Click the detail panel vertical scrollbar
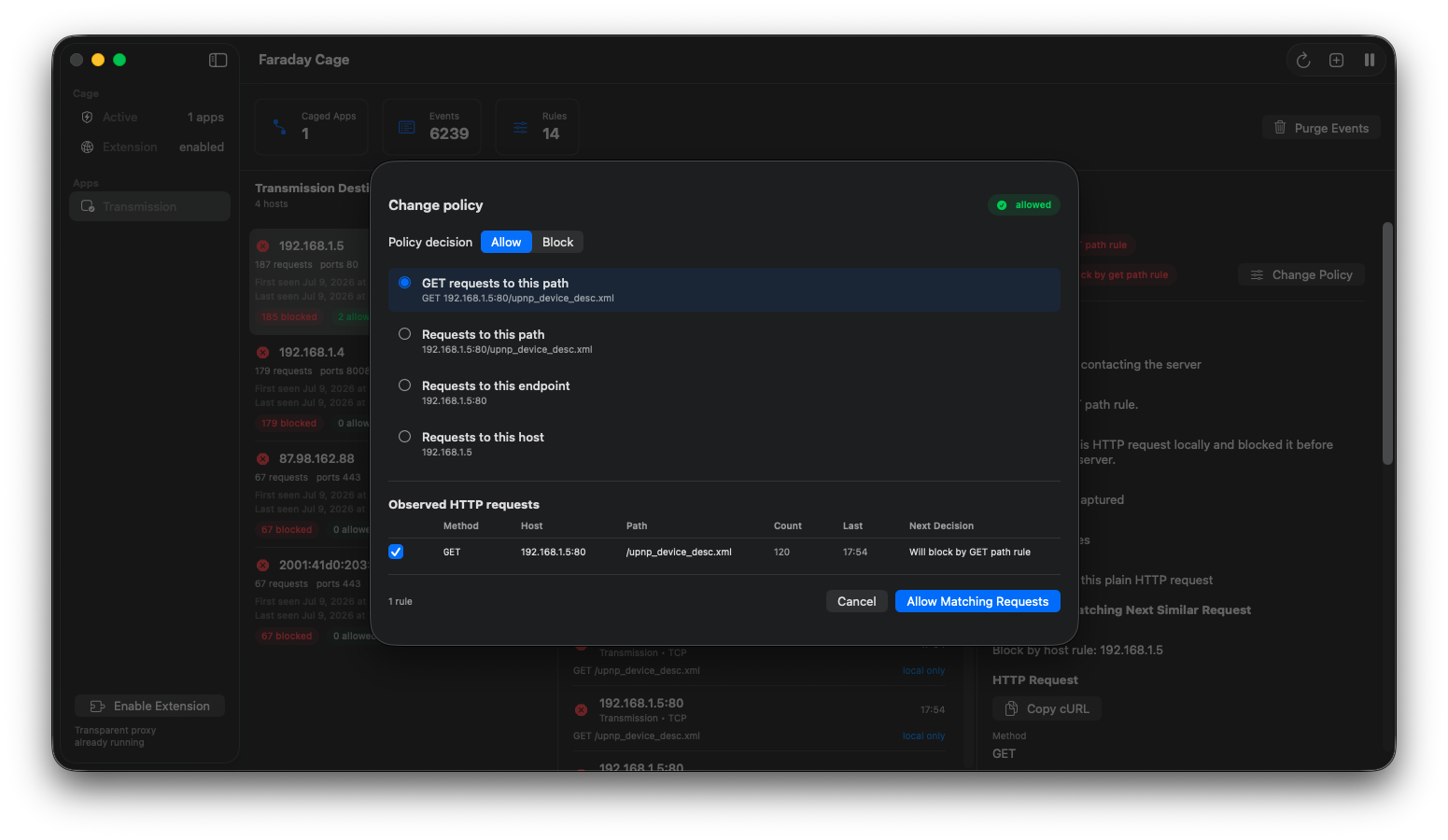The height and width of the screenshot is (840, 1448). (x=1387, y=343)
